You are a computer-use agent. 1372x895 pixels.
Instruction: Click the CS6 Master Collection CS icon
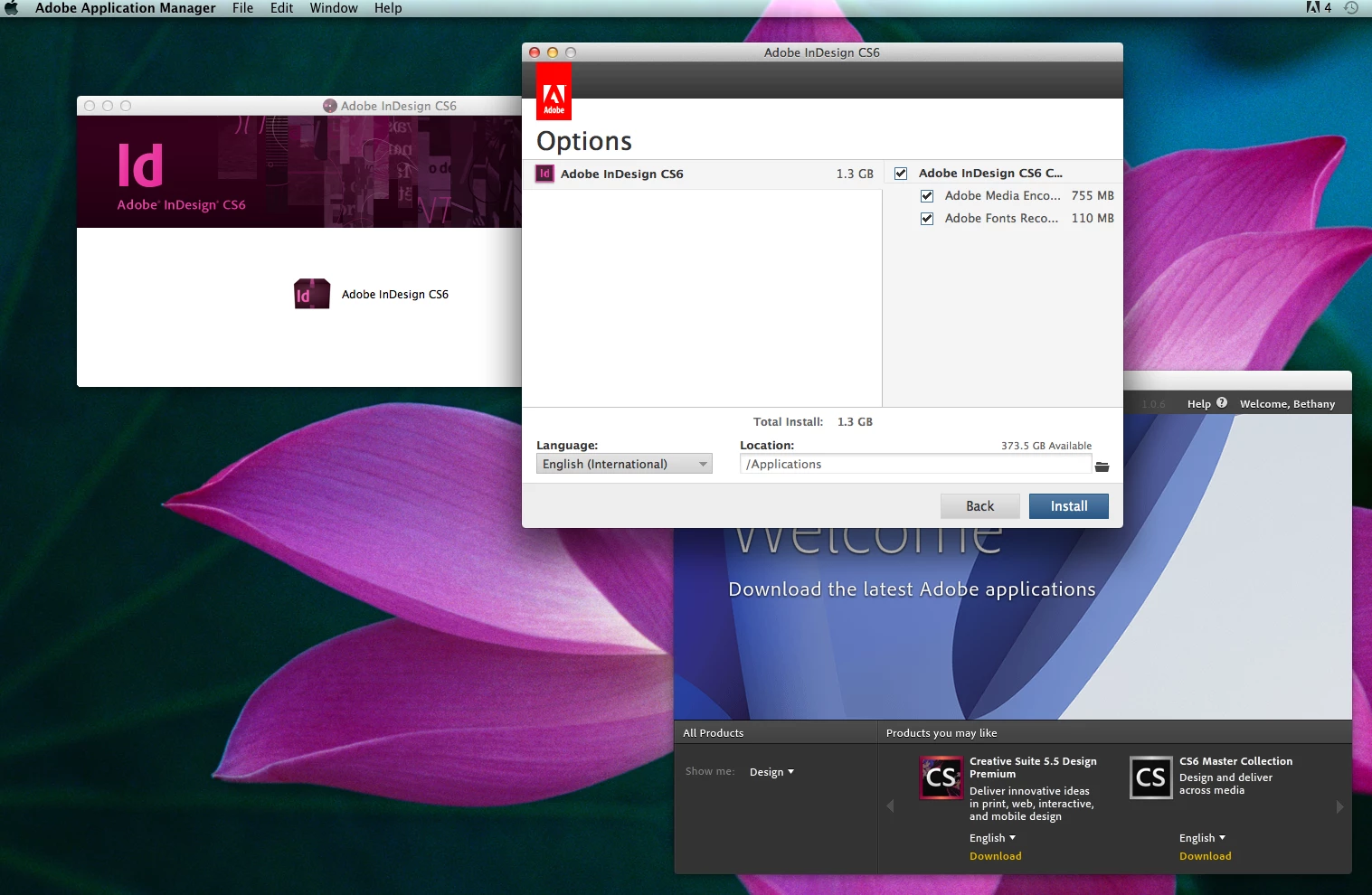pyautogui.click(x=1150, y=777)
